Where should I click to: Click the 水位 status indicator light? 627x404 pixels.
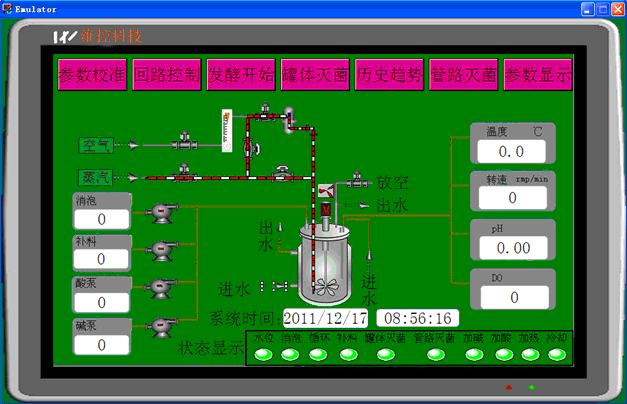pos(264,354)
